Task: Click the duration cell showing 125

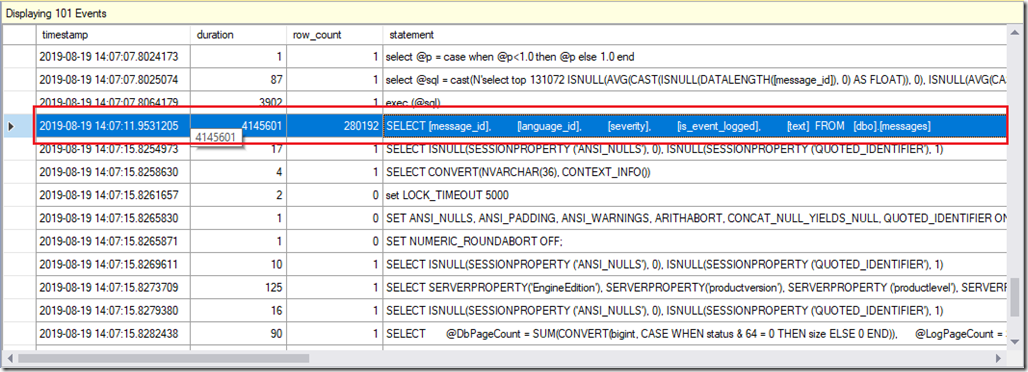Action: click(239, 287)
